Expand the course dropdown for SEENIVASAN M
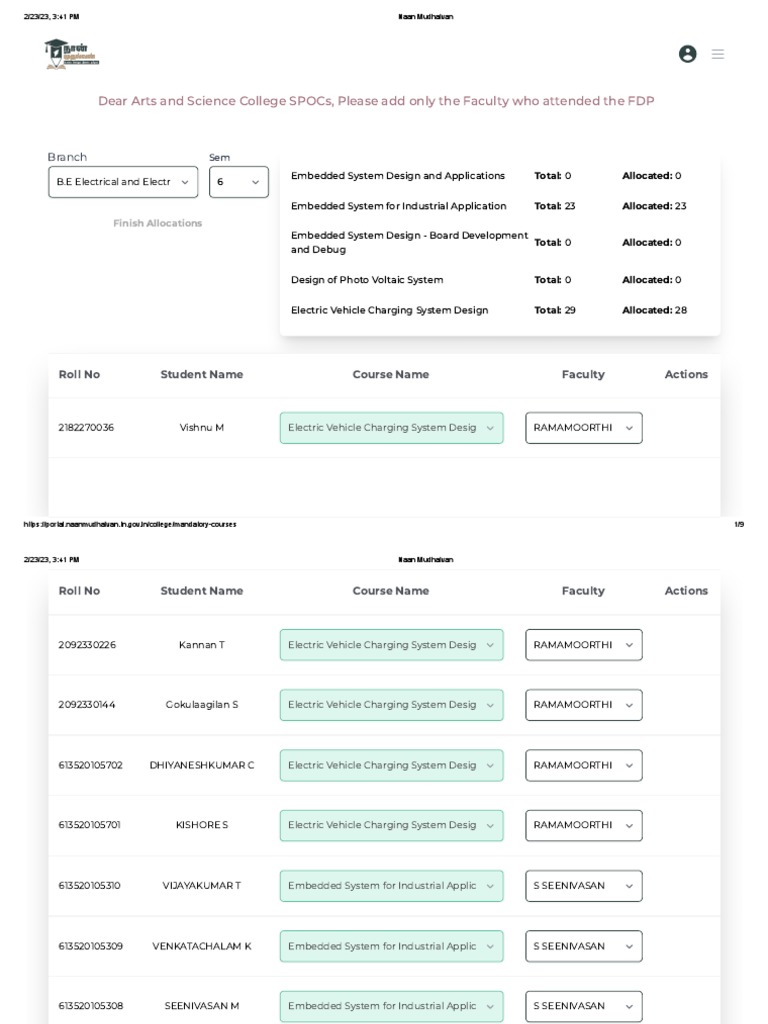The width and height of the screenshot is (768, 1024). [x=391, y=1006]
